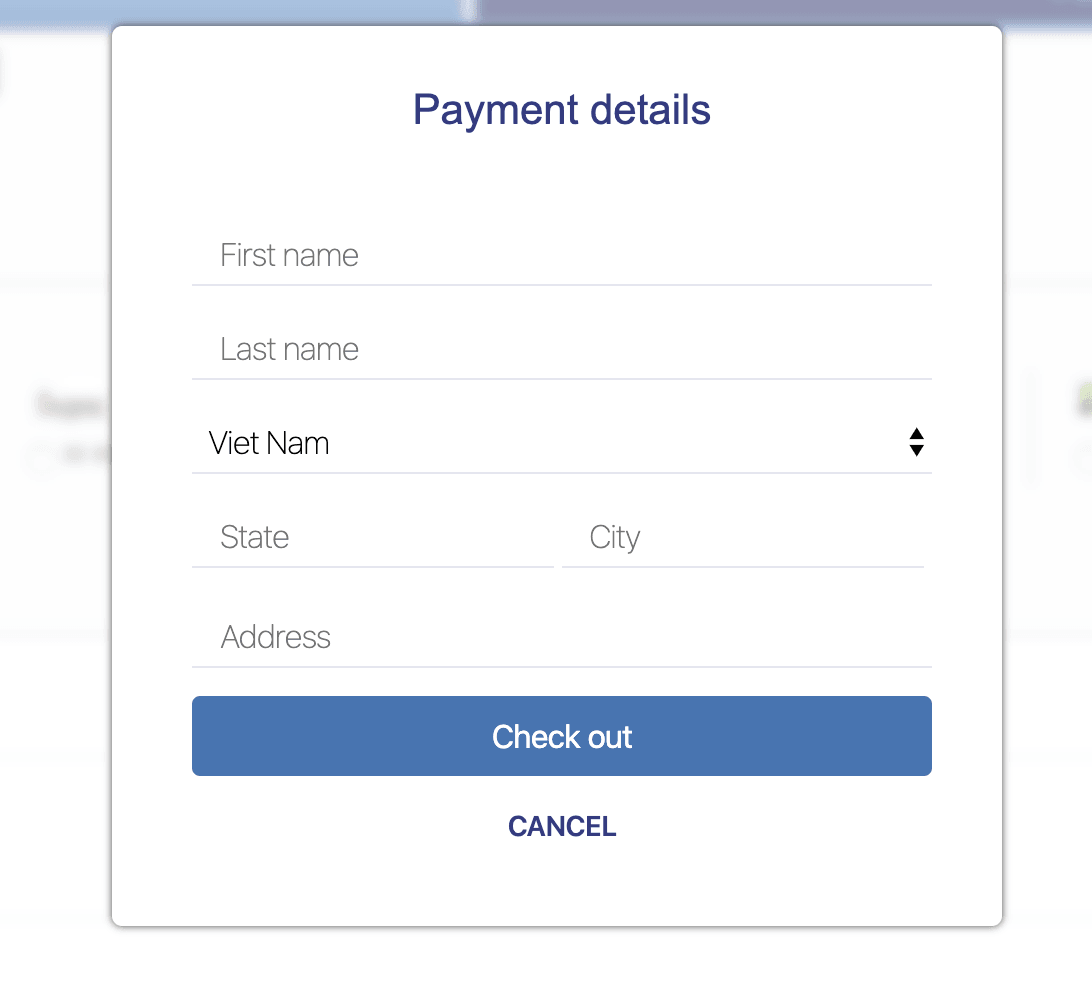Click into the City field
1092x992 pixels.
click(742, 537)
